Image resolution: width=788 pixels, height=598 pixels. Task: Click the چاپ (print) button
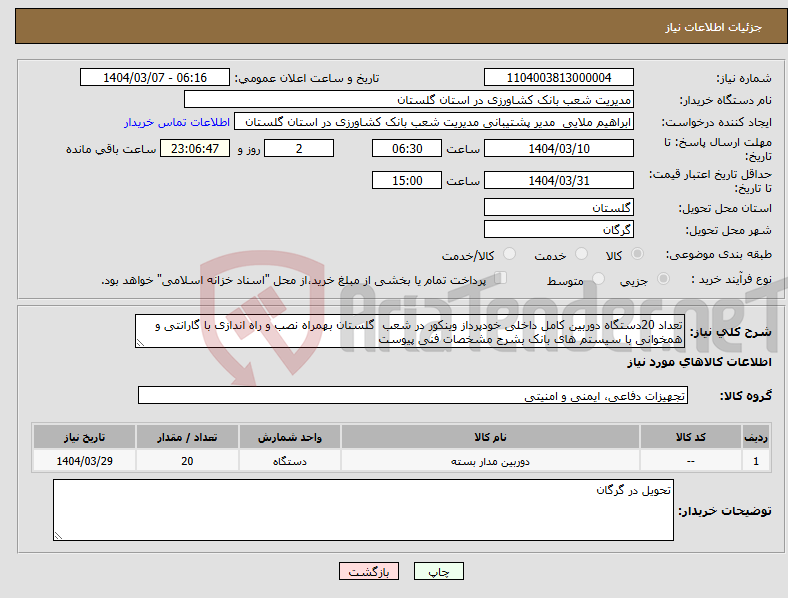[x=438, y=571]
